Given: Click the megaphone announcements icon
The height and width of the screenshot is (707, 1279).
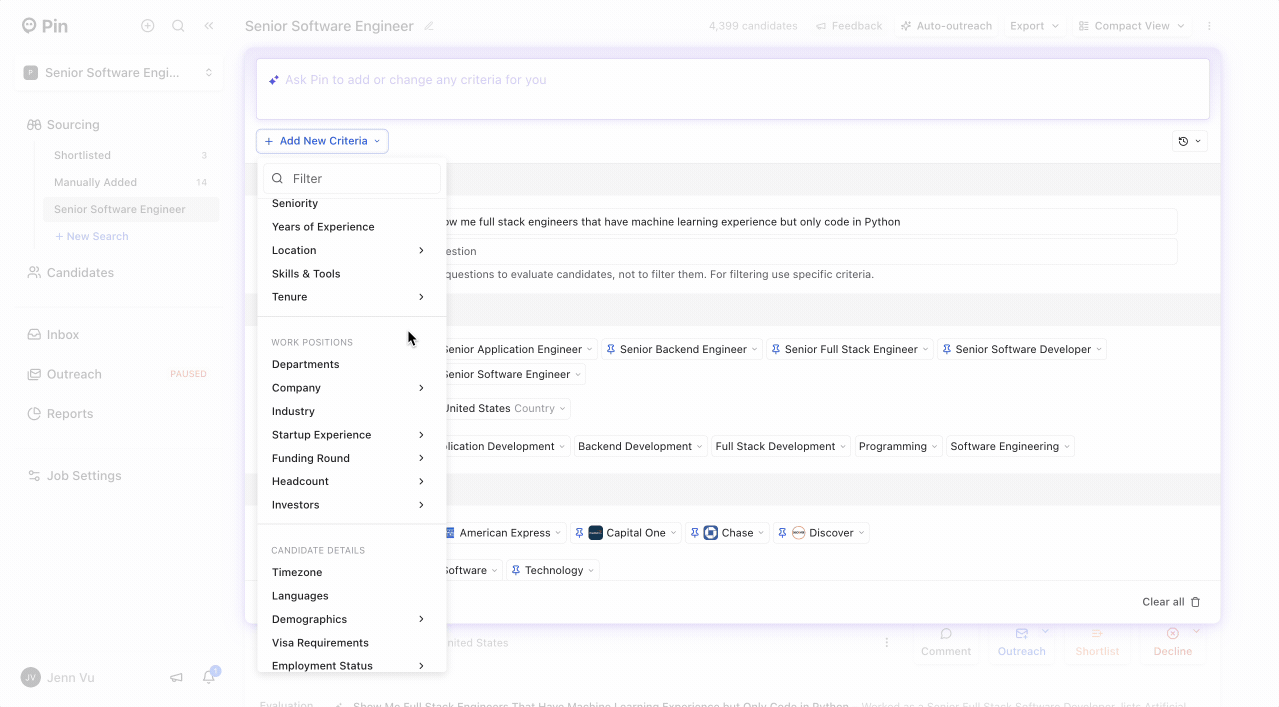Looking at the screenshot, I should [x=177, y=677].
